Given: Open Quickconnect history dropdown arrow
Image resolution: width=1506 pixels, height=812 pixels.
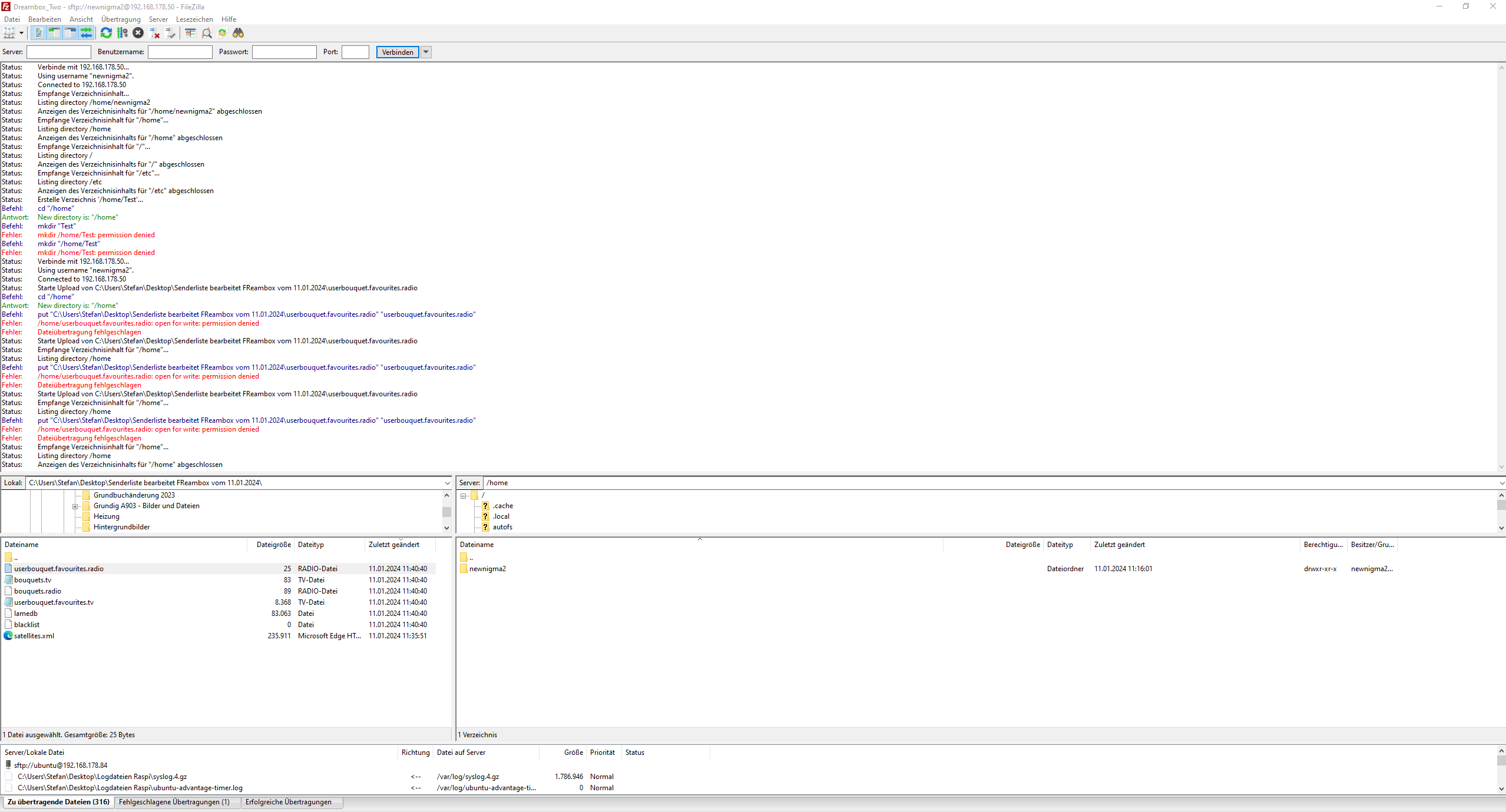Looking at the screenshot, I should point(426,52).
